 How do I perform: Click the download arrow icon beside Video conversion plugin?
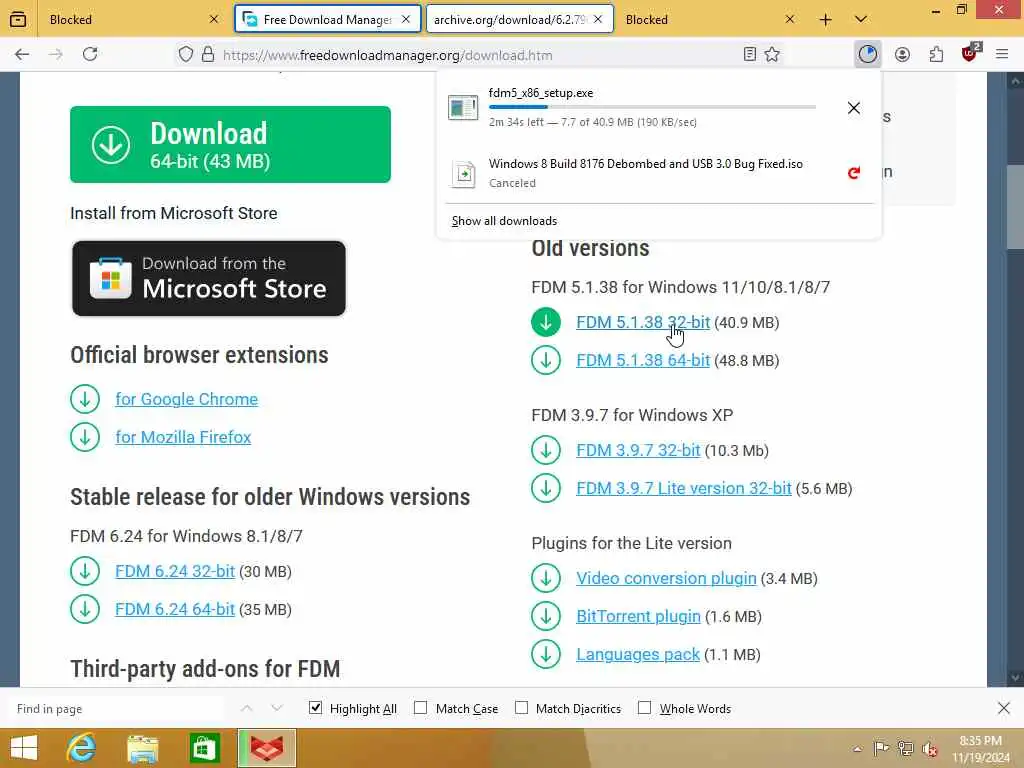(x=546, y=579)
